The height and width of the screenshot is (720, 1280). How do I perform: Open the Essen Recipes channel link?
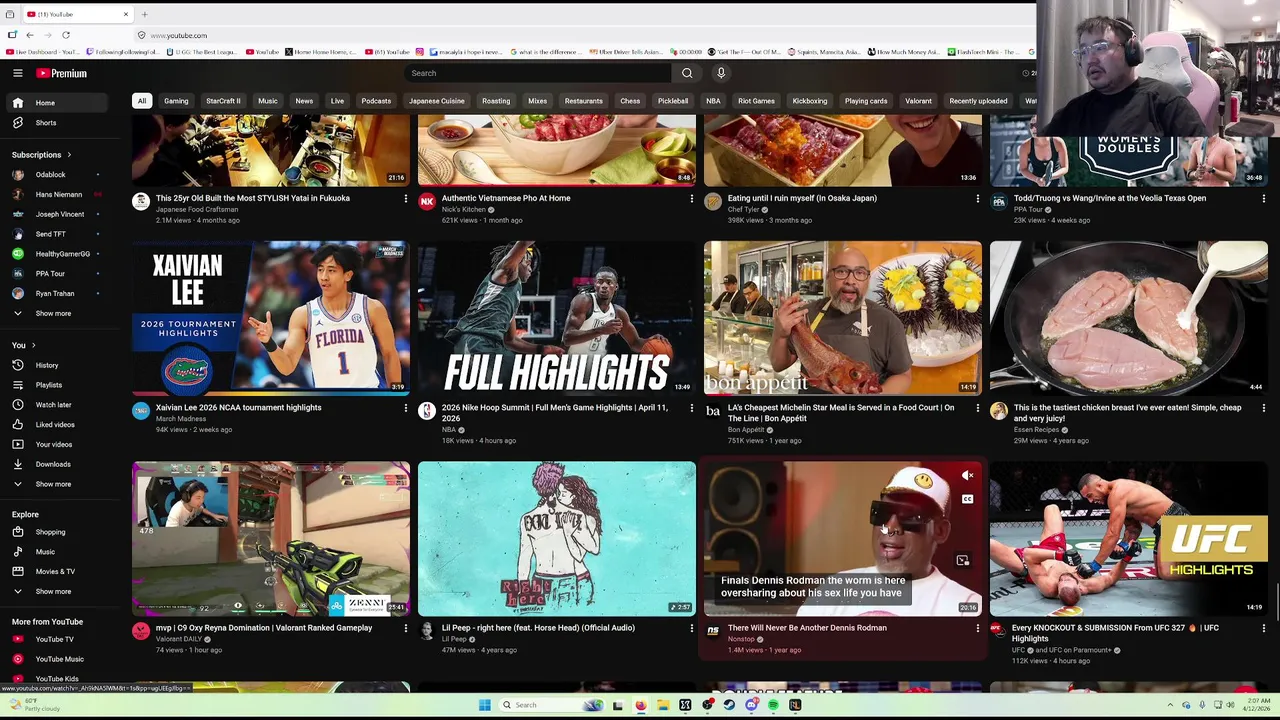coord(1036,430)
